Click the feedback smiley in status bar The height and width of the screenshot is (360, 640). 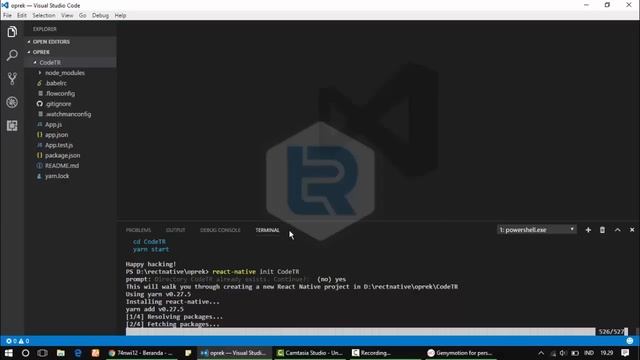[x=630, y=341]
